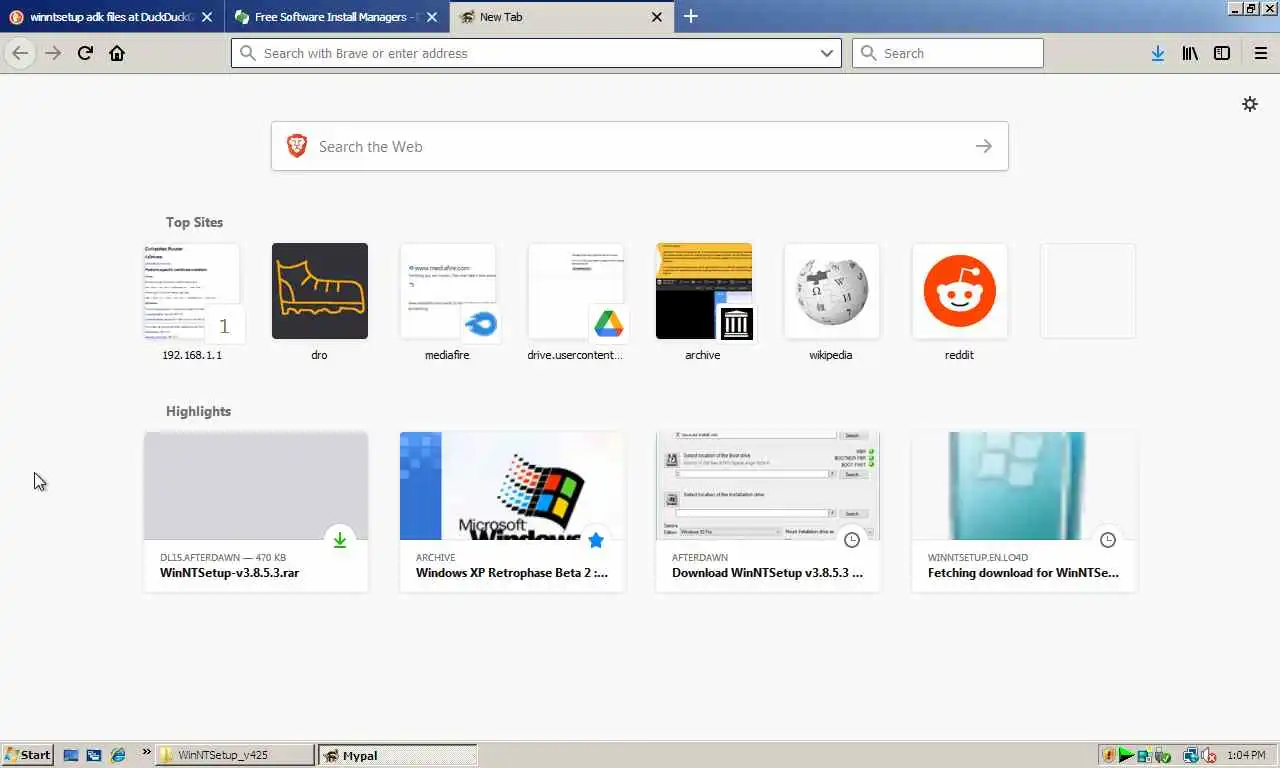Image resolution: width=1280 pixels, height=768 pixels.
Task: Click the green download badge on rar card
Action: tap(340, 540)
